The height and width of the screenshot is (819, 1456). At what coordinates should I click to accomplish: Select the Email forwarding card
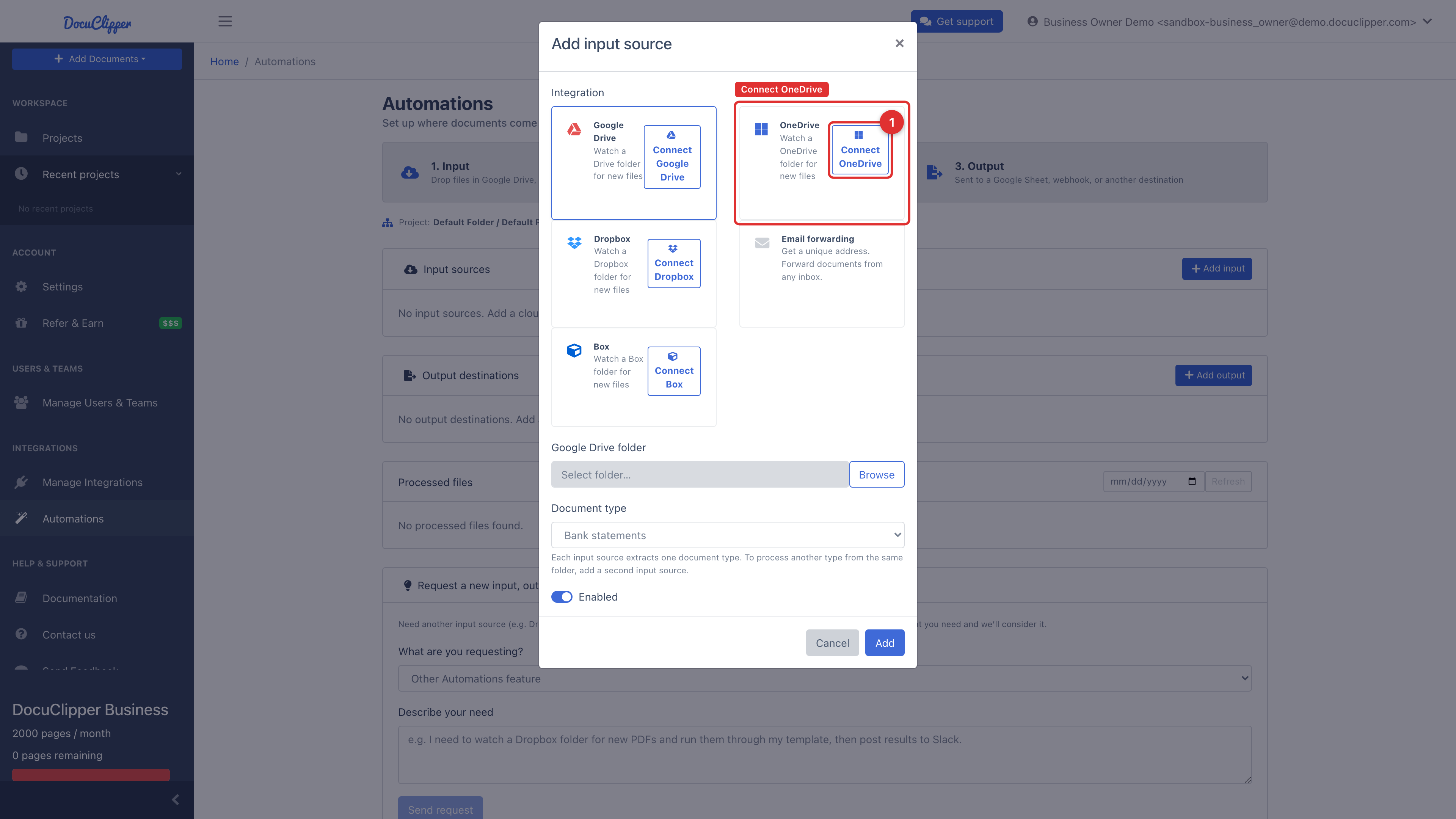tap(821, 274)
